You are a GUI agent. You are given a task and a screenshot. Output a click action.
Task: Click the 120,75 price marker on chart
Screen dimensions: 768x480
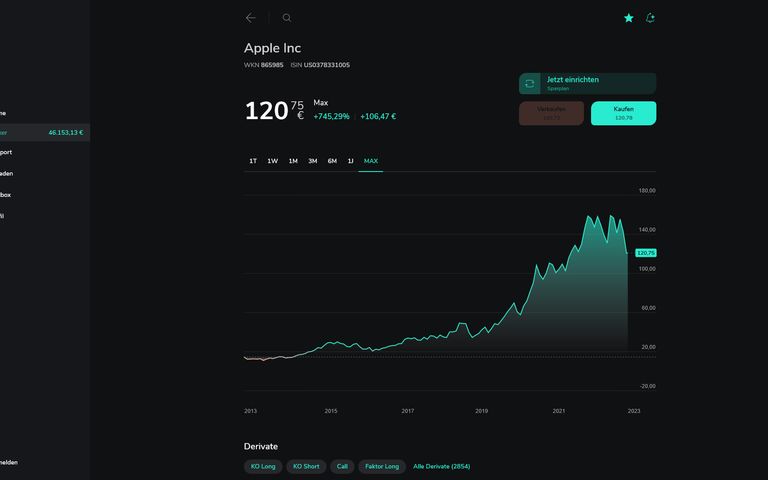[x=646, y=253]
